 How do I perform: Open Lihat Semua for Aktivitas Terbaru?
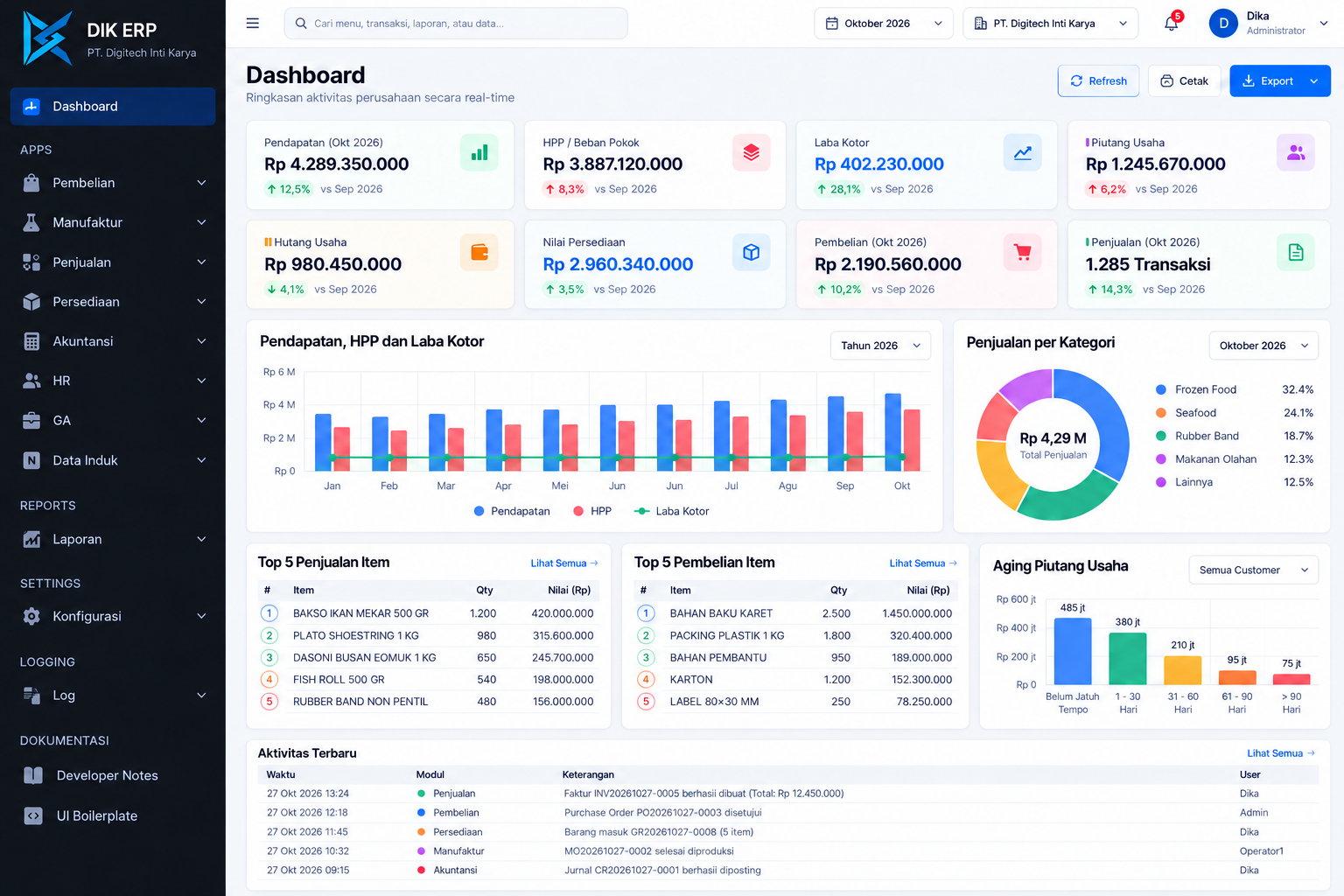click(1281, 753)
